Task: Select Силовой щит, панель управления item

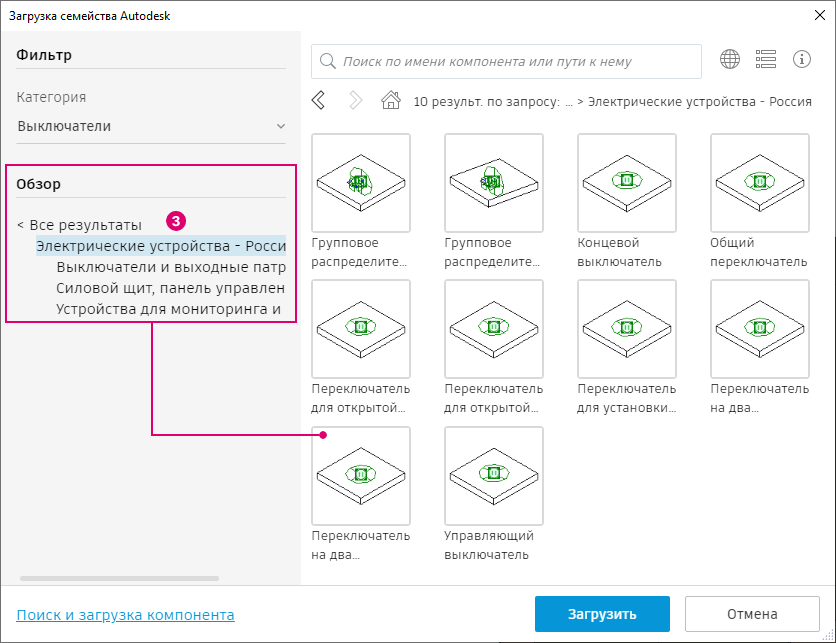Action: click(171, 288)
